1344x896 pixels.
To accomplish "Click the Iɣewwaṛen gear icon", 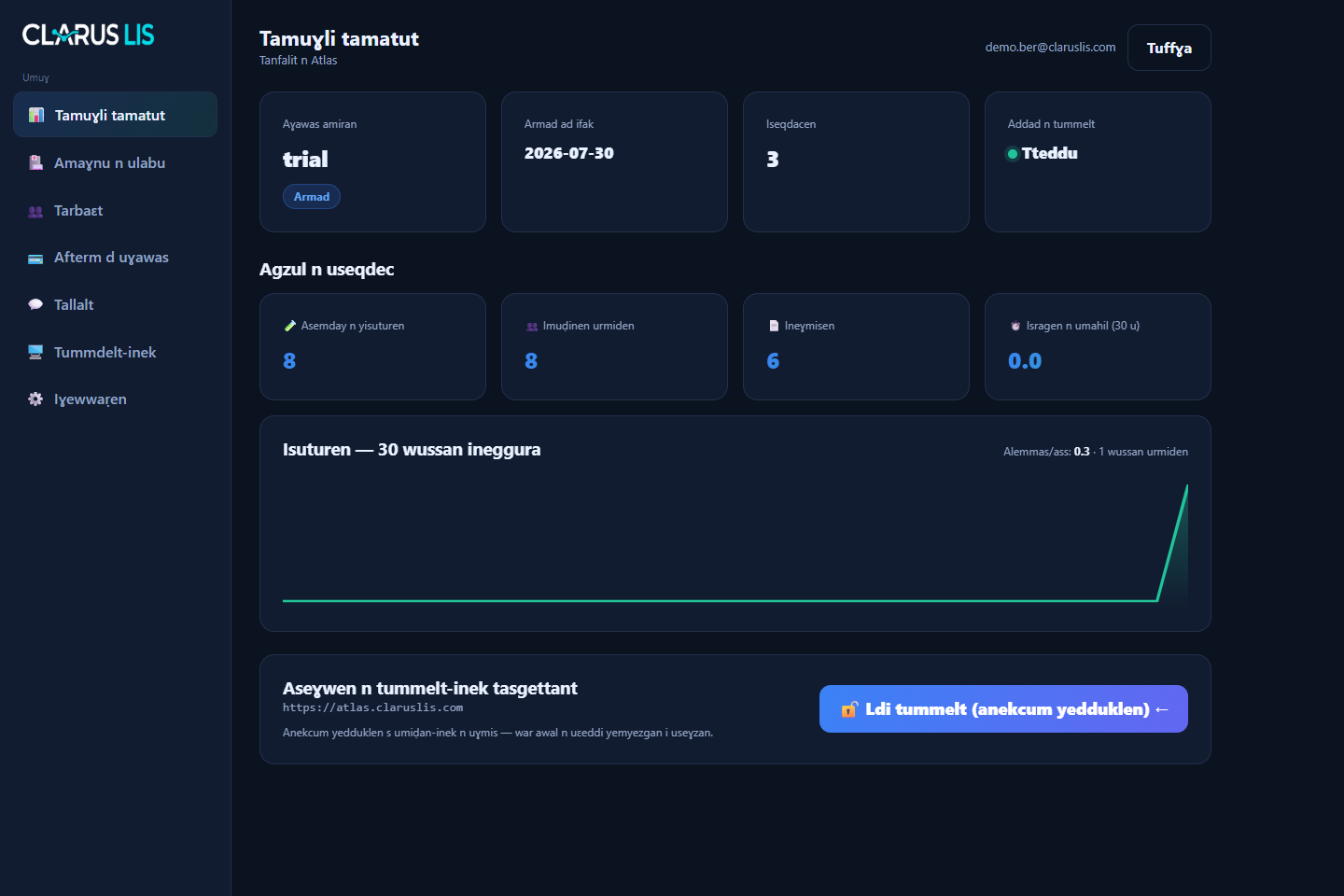I will [35, 399].
